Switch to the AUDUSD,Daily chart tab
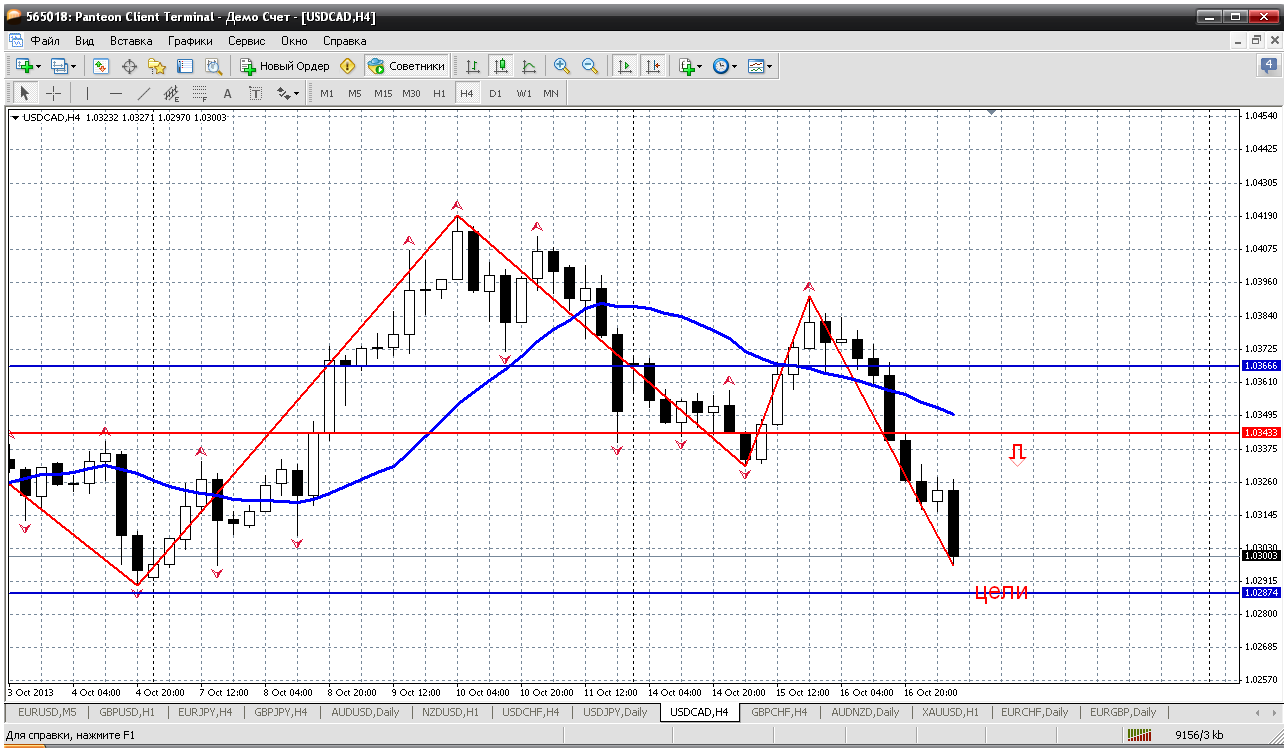1288x748 pixels. (x=367, y=712)
